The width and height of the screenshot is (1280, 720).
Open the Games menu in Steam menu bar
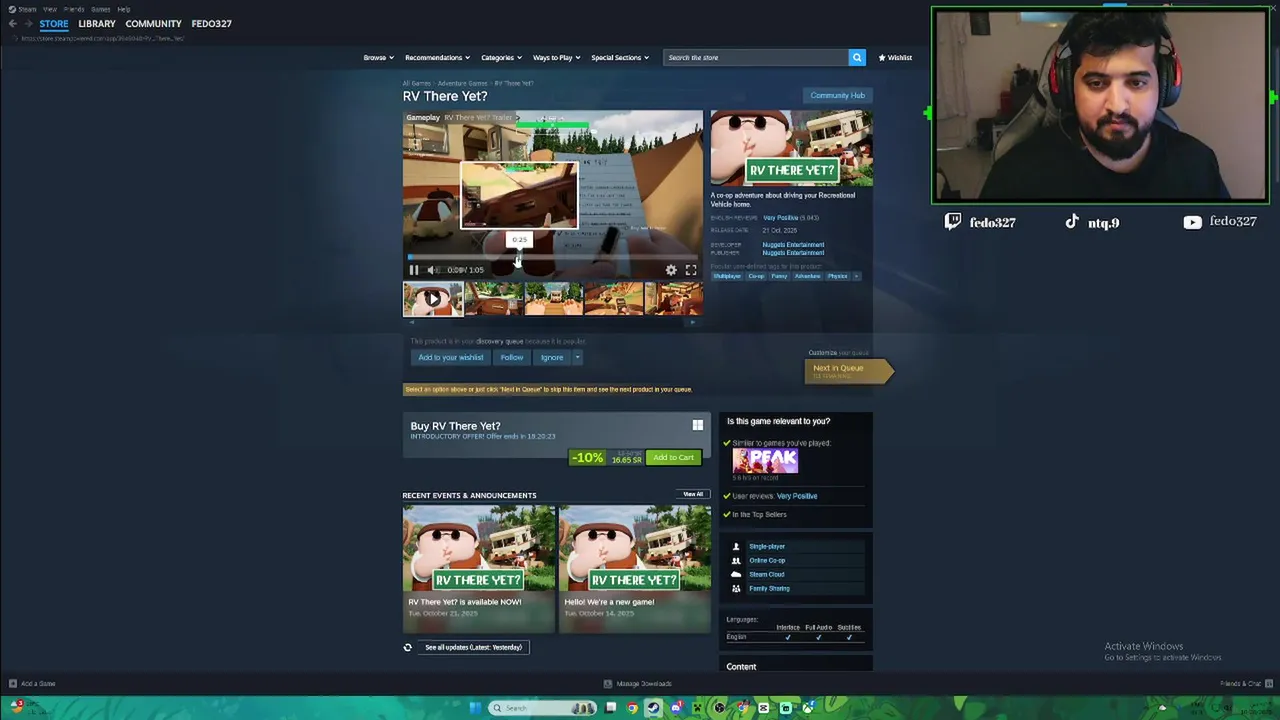(x=101, y=9)
